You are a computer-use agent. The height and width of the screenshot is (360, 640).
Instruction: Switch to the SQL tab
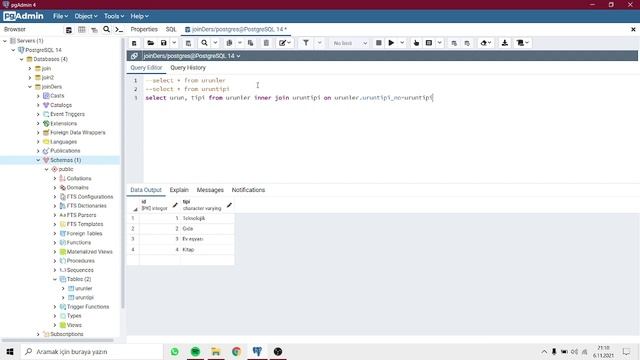pyautogui.click(x=171, y=29)
